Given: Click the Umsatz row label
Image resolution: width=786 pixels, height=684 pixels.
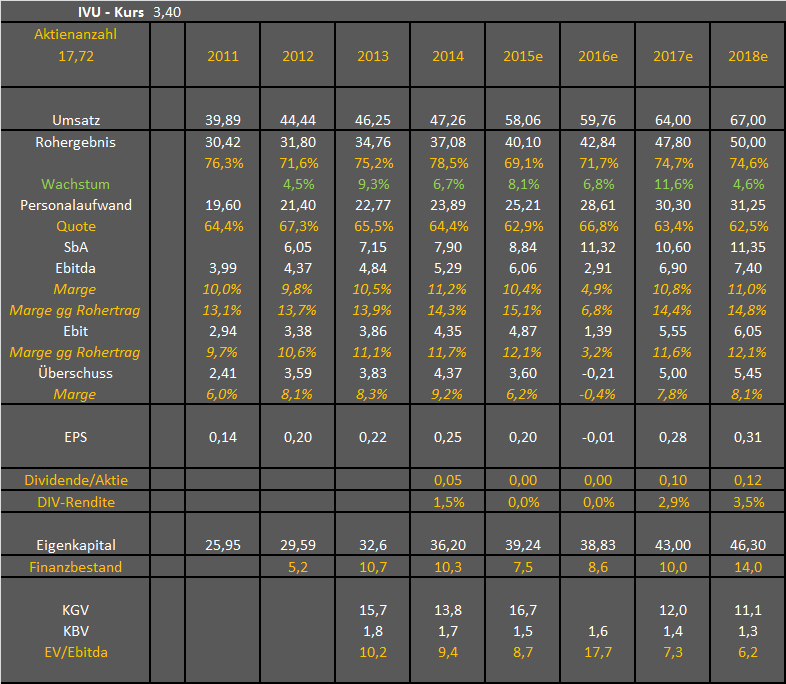Looking at the screenshot, I should (x=76, y=120).
